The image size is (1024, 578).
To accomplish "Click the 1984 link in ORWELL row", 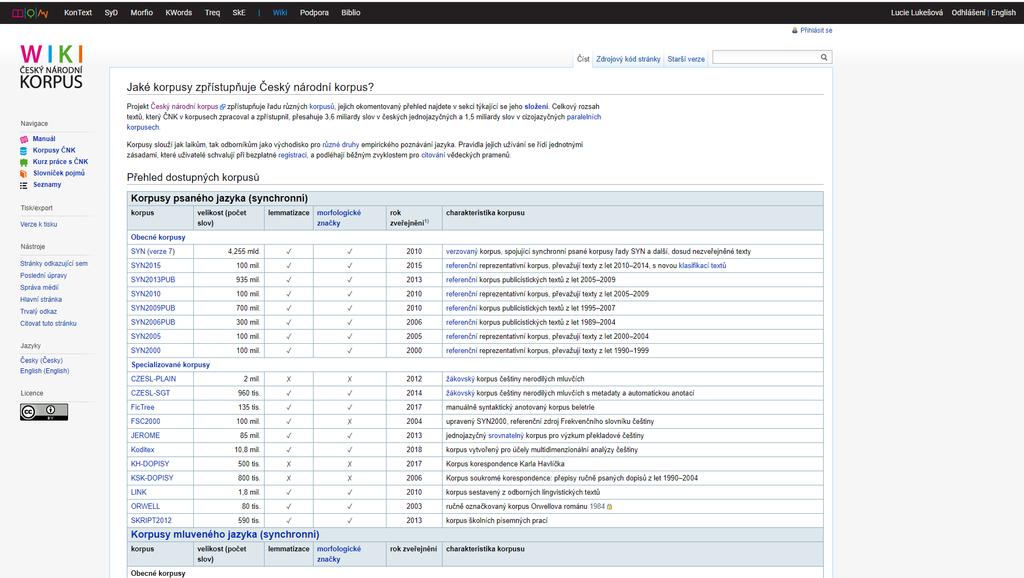I will tap(597, 506).
